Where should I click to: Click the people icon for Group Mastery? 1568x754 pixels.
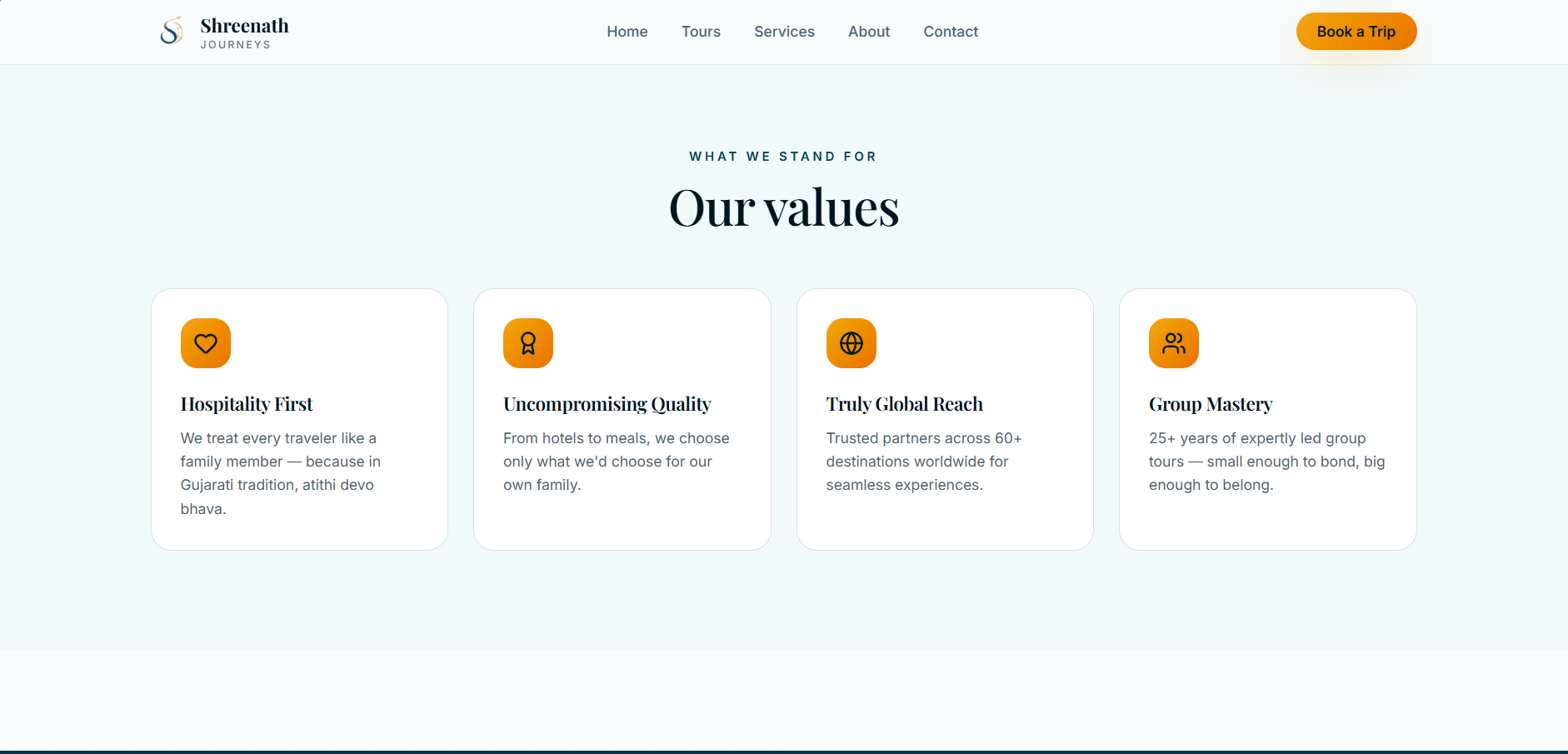click(1174, 343)
